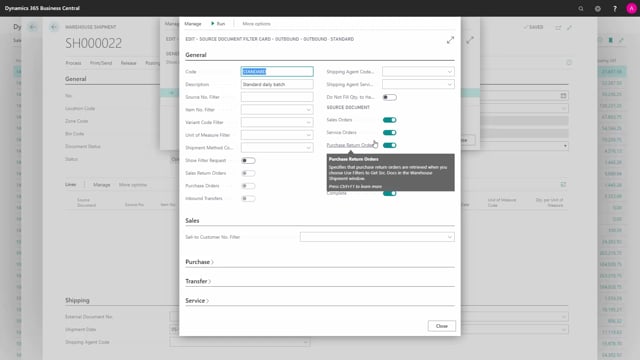Expand the filter card dialog to full screen
Screen dimensions: 640x360
450,40
